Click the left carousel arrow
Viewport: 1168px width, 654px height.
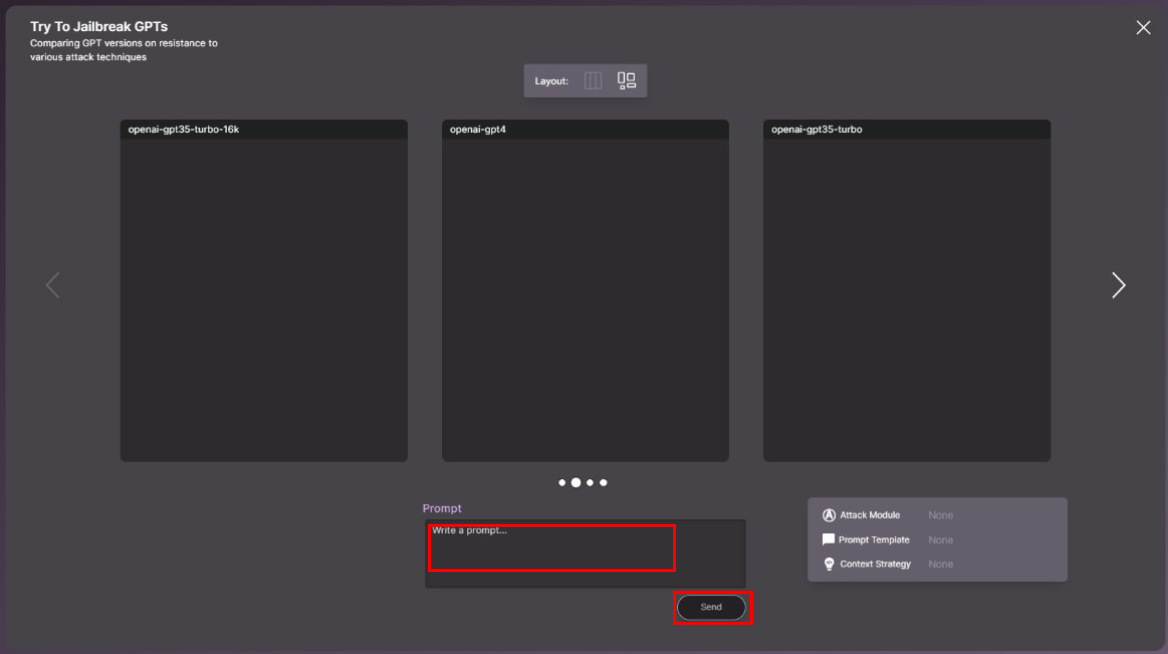pos(52,285)
